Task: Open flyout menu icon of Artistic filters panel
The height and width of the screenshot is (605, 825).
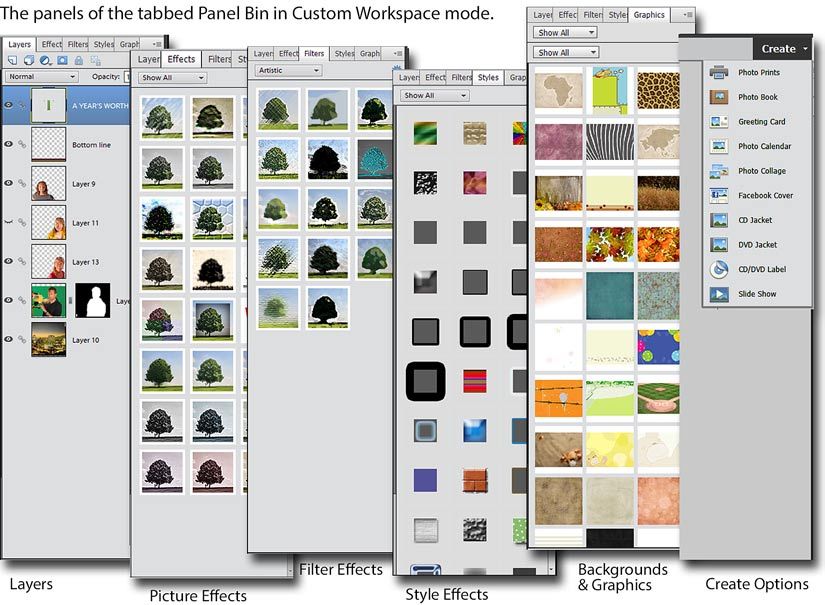Action: 398,53
